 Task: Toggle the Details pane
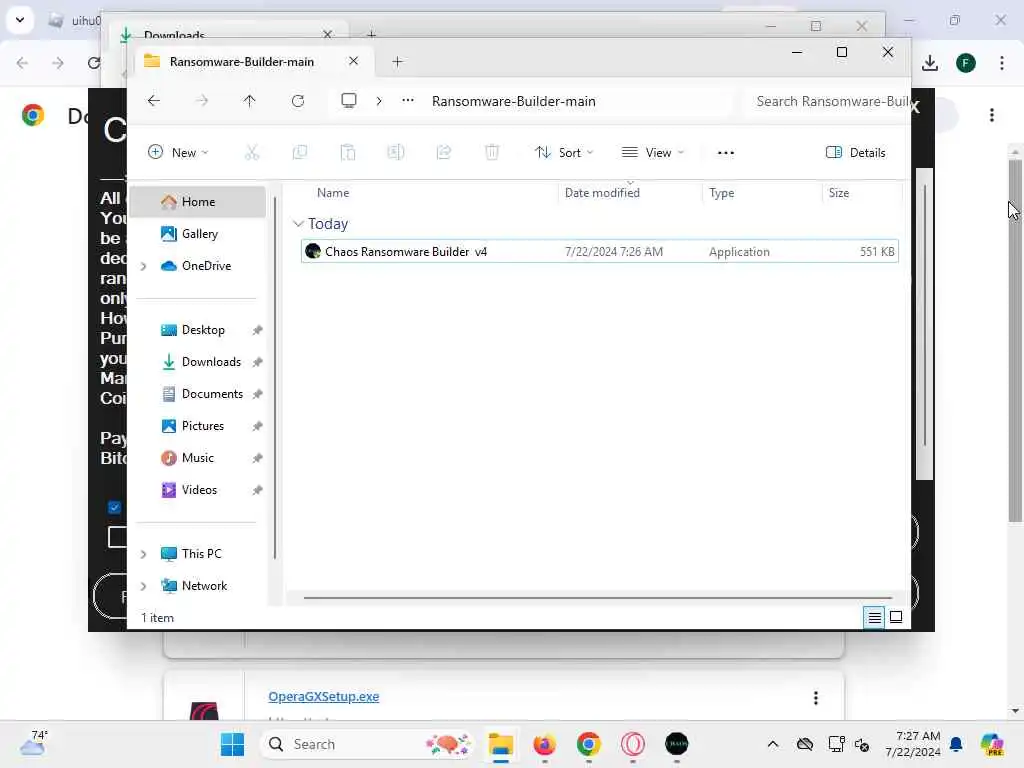tap(856, 152)
